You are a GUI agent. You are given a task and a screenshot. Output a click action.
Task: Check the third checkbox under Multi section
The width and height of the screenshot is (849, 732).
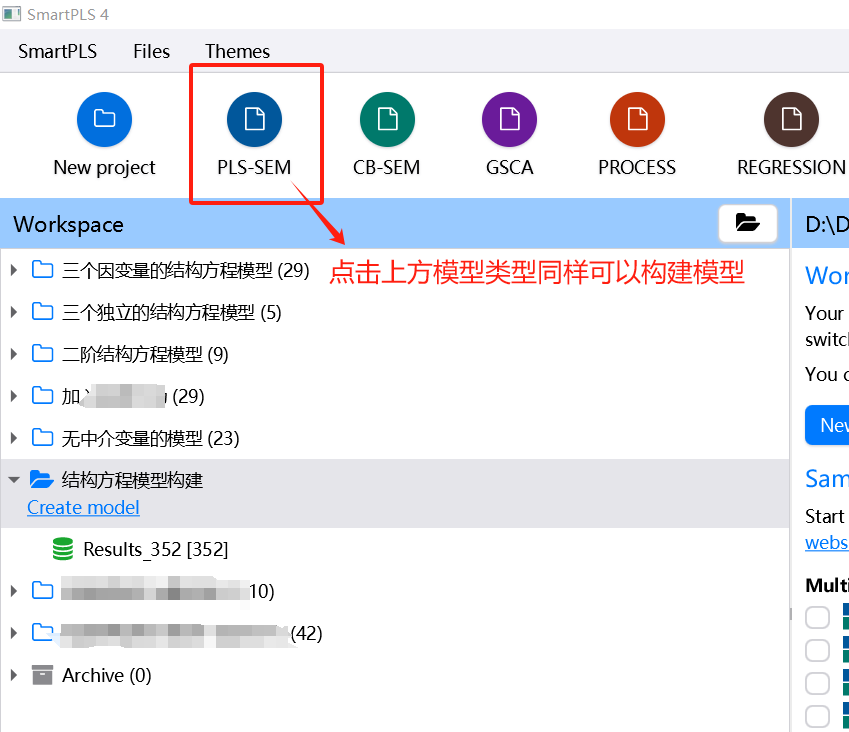tap(818, 683)
